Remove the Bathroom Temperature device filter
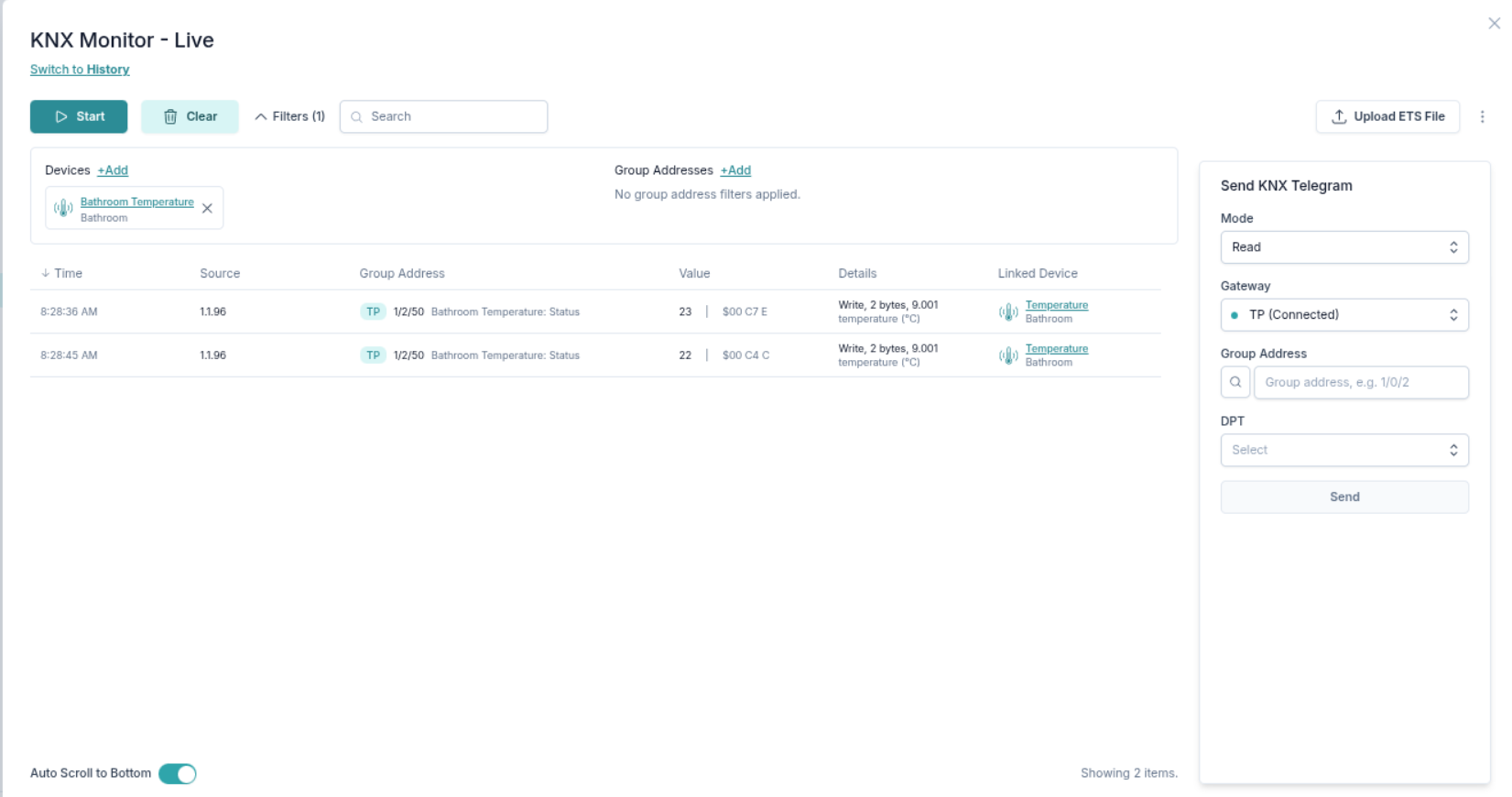The width and height of the screenshot is (1512, 797). click(x=208, y=209)
